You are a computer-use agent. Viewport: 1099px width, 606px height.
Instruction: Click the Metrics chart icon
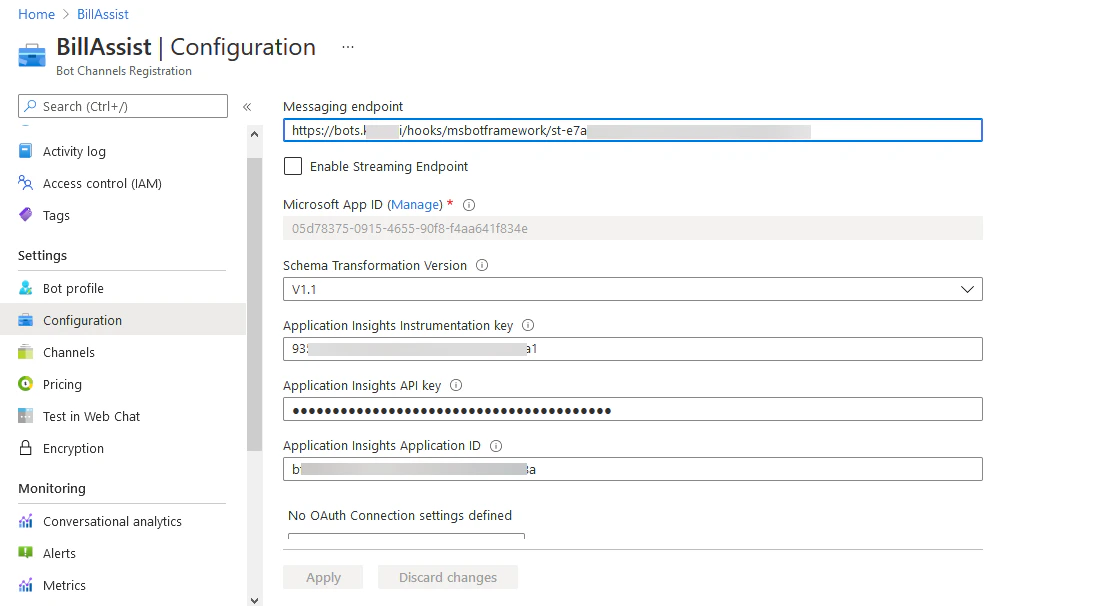tap(25, 585)
